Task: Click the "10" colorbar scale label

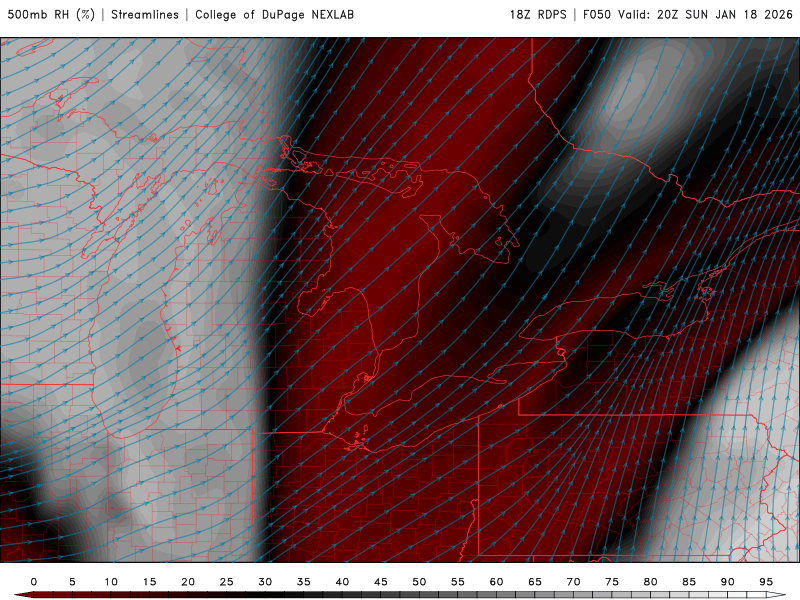Action: tap(111, 582)
